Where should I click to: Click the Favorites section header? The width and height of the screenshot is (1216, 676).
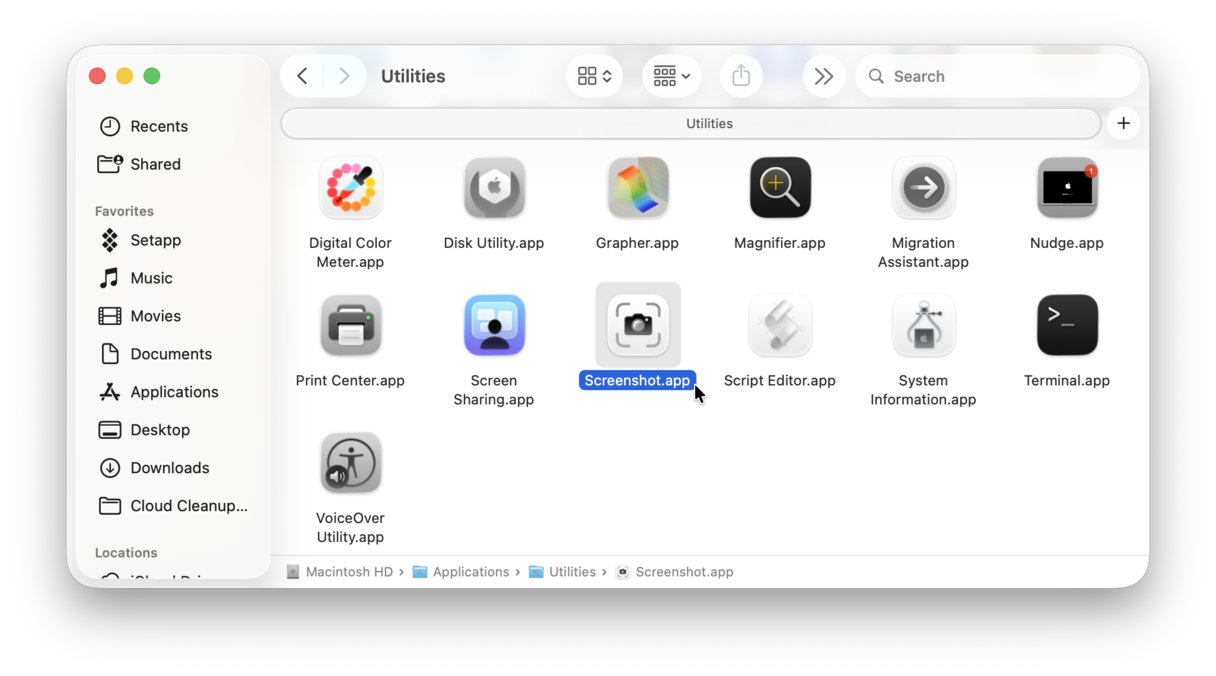(124, 211)
